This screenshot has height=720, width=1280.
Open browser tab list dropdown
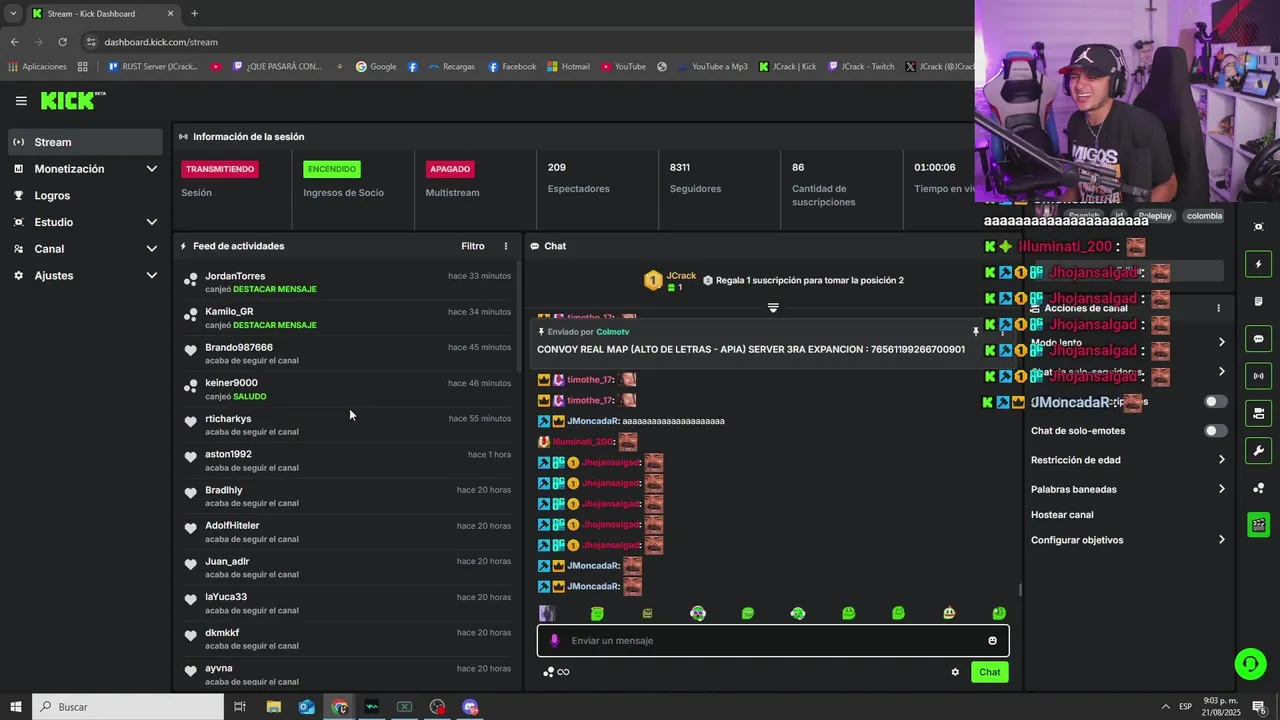tap(13, 13)
